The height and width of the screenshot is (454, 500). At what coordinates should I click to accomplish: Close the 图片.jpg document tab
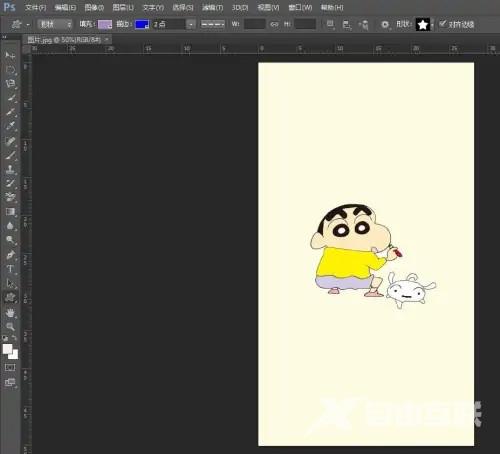pos(107,40)
